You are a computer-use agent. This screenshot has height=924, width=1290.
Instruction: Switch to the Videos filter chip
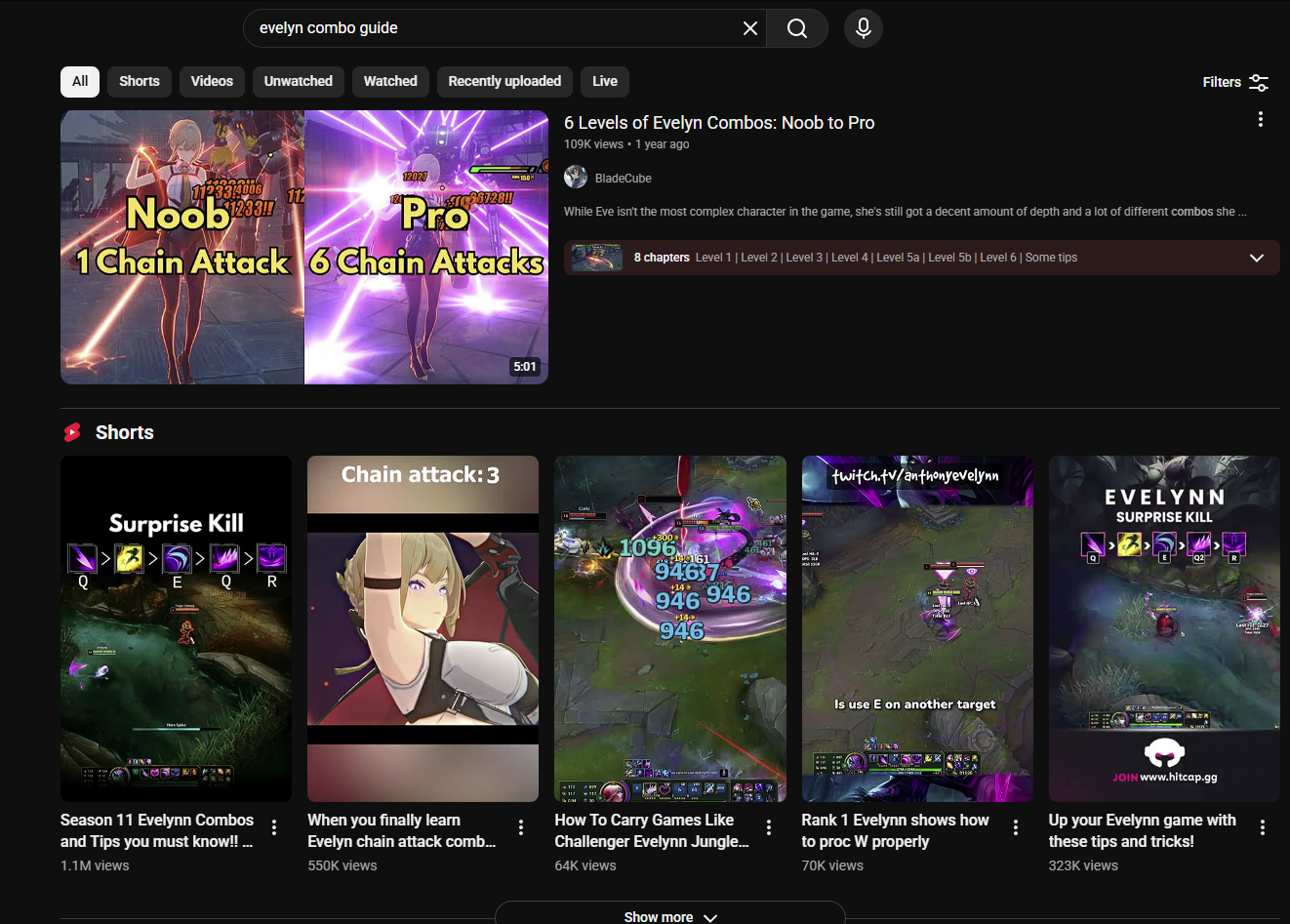212,82
